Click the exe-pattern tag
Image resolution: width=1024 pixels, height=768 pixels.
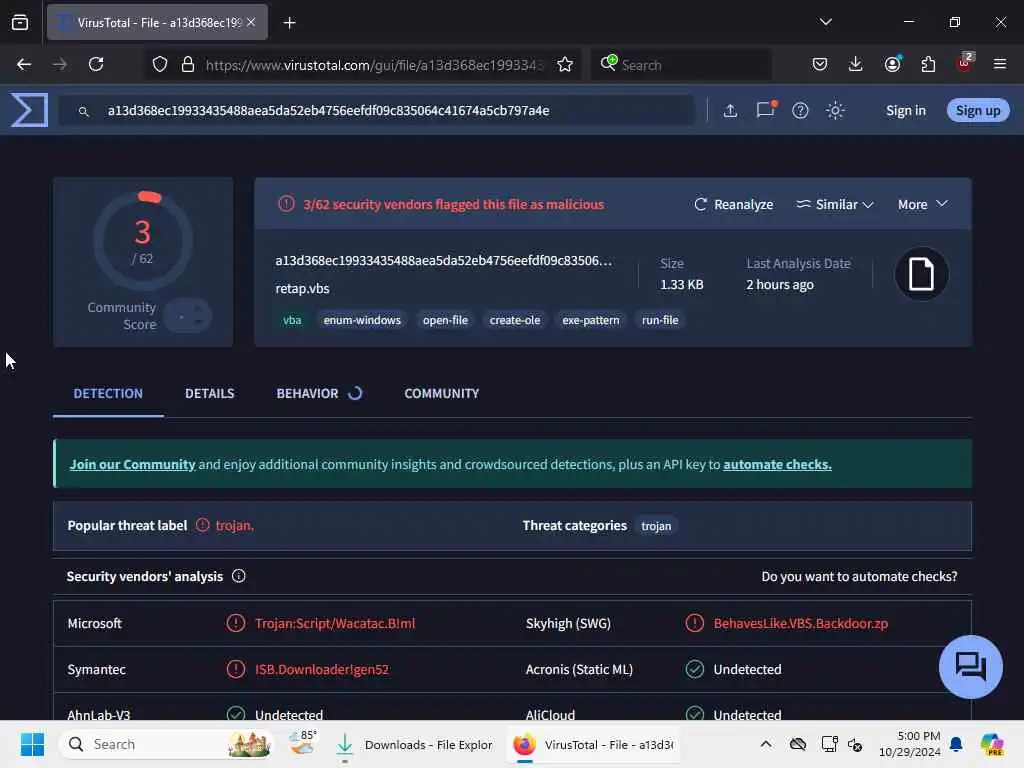click(x=590, y=320)
